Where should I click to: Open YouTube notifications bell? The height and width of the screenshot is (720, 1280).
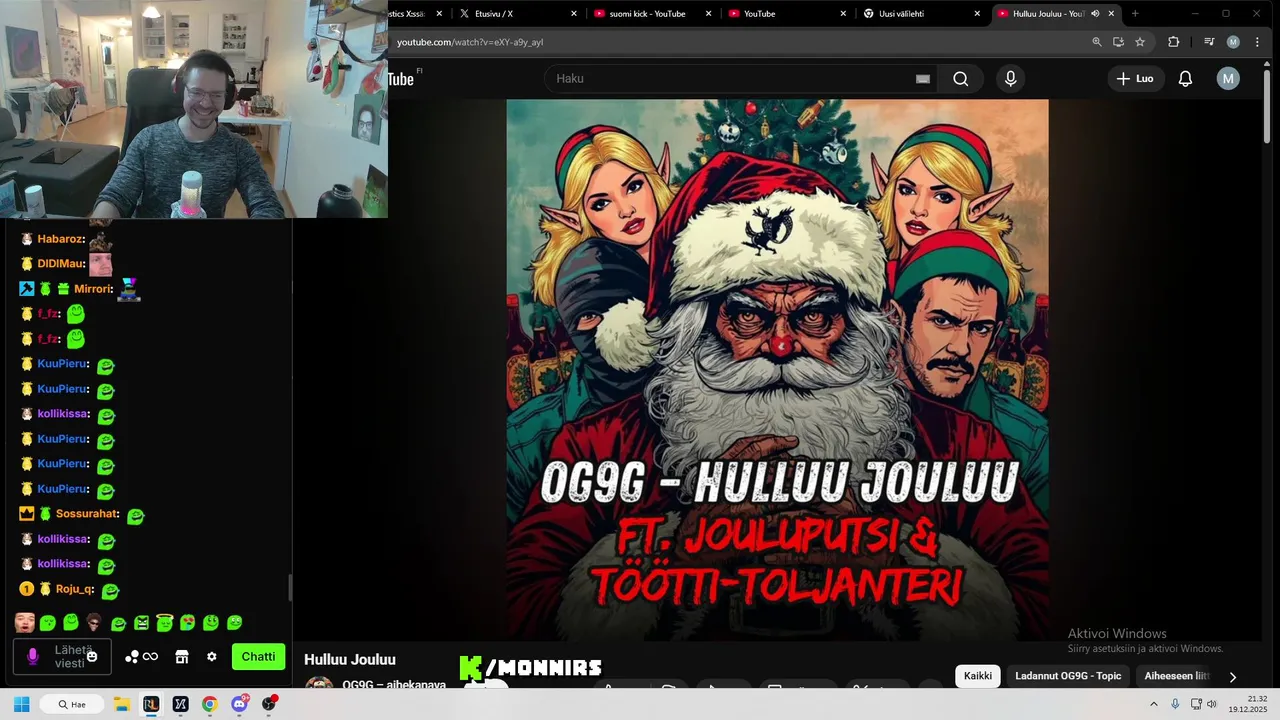click(1185, 79)
